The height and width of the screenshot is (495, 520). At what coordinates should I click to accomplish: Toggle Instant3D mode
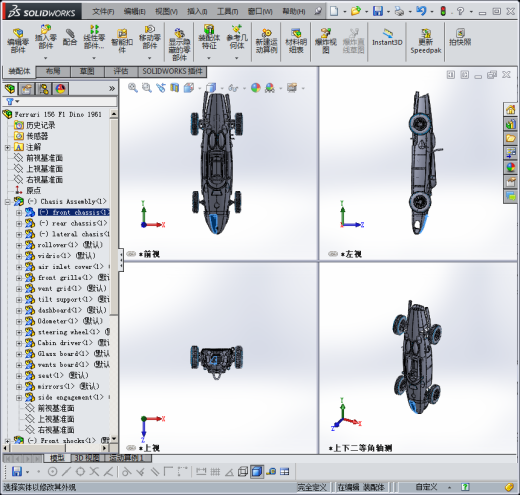pyautogui.click(x=387, y=38)
